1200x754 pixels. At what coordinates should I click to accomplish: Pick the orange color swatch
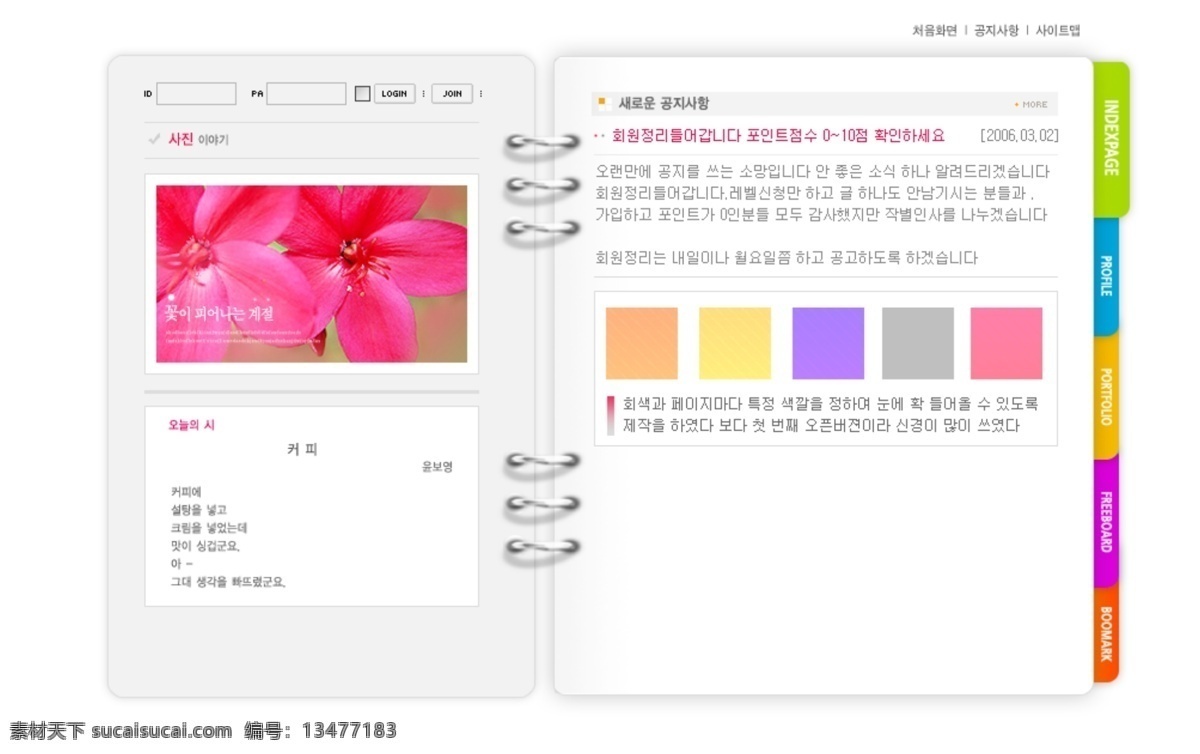tap(642, 343)
